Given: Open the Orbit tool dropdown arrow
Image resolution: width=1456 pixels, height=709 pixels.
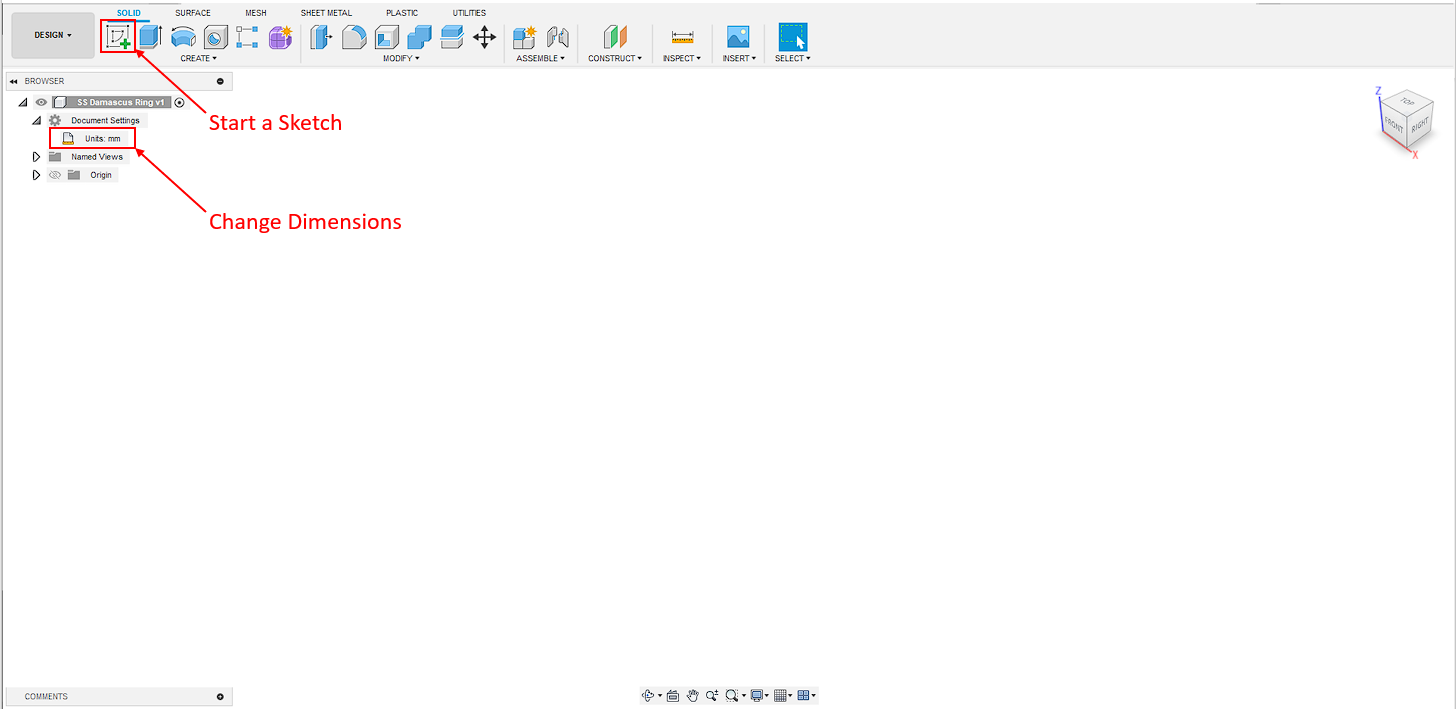Looking at the screenshot, I should tap(660, 696).
